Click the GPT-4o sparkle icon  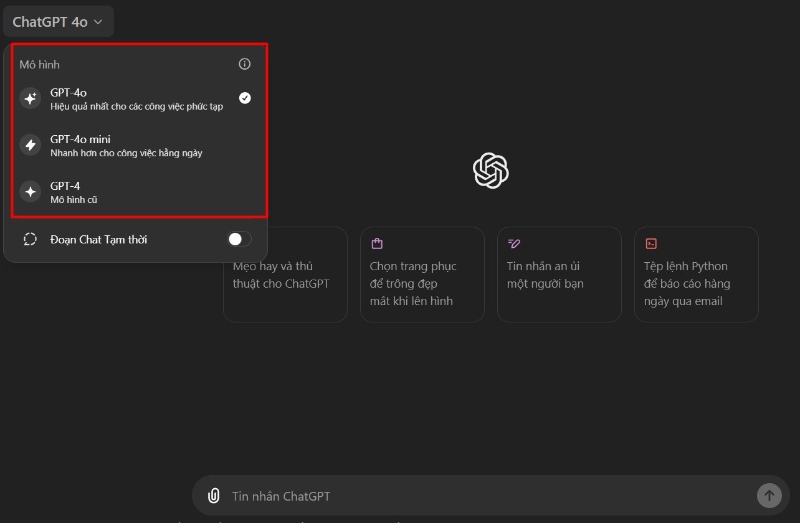[x=31, y=98]
